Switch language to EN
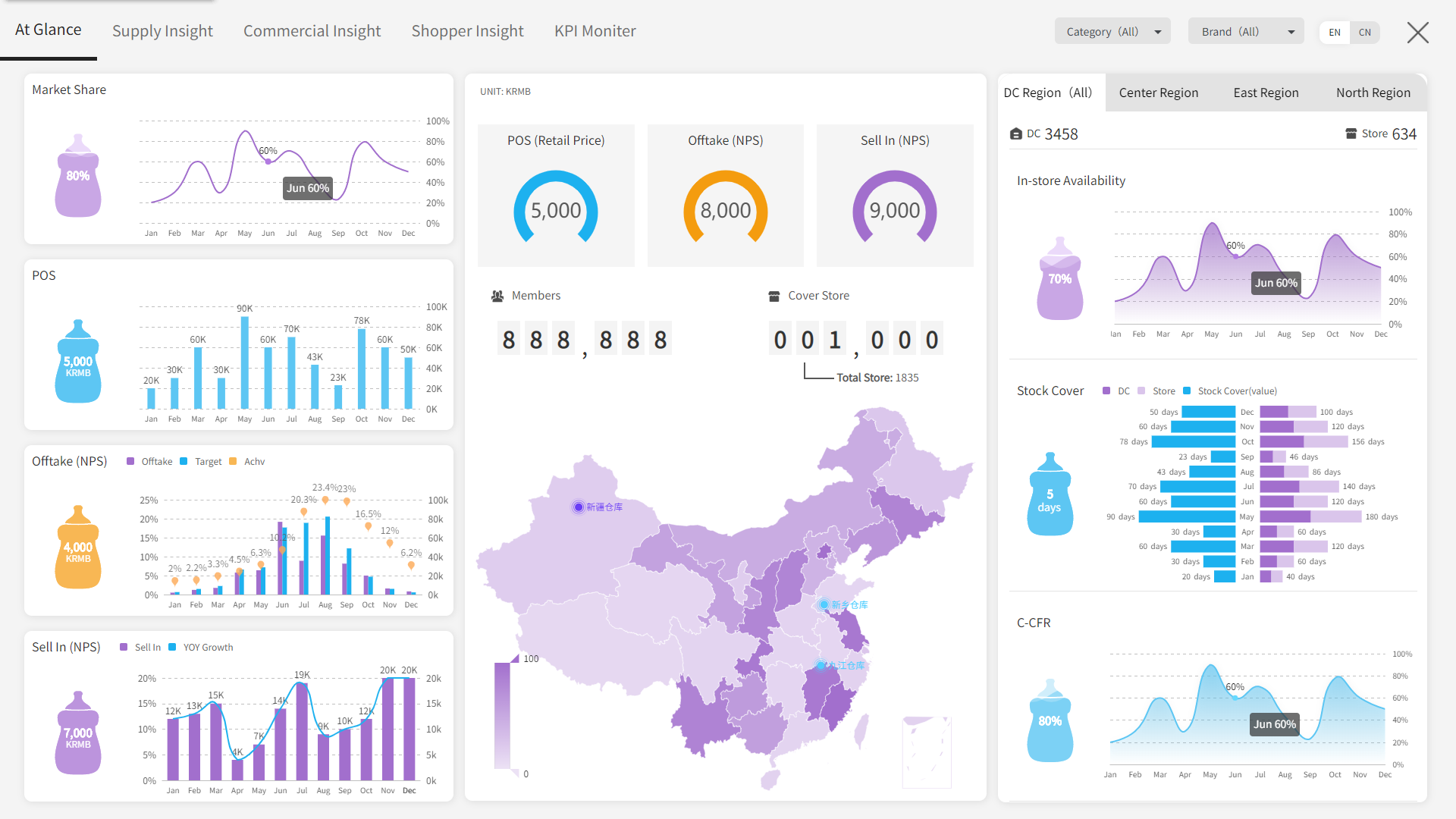The height and width of the screenshot is (819, 1456). 1335,33
